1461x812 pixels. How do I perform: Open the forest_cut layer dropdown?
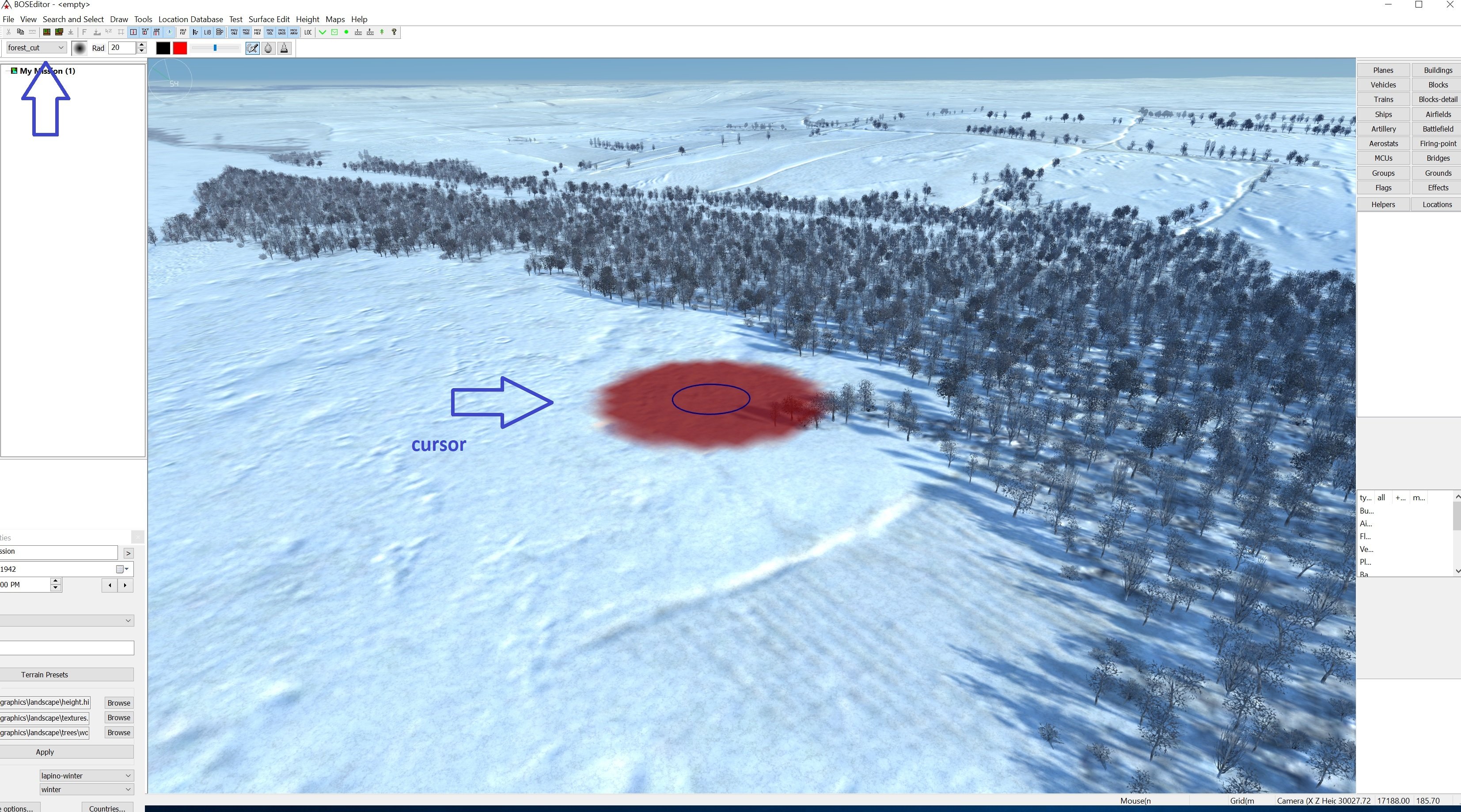coord(36,48)
